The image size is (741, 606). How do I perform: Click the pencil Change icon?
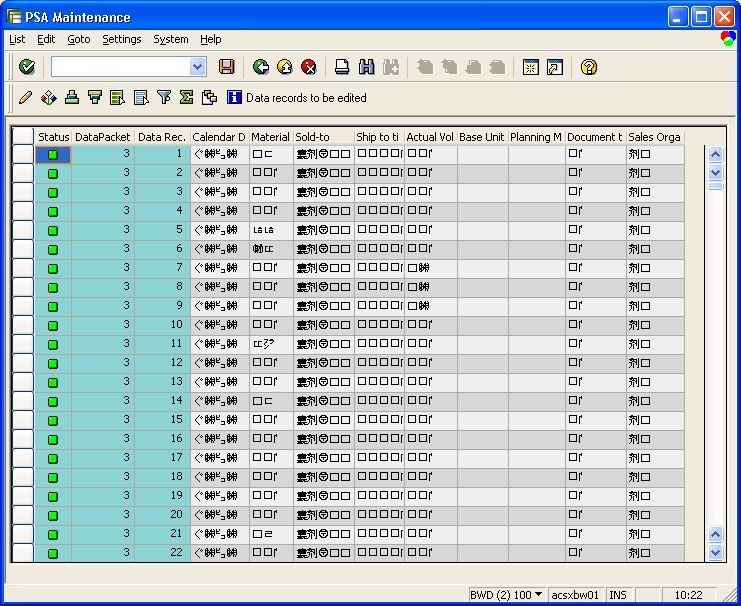click(26, 97)
